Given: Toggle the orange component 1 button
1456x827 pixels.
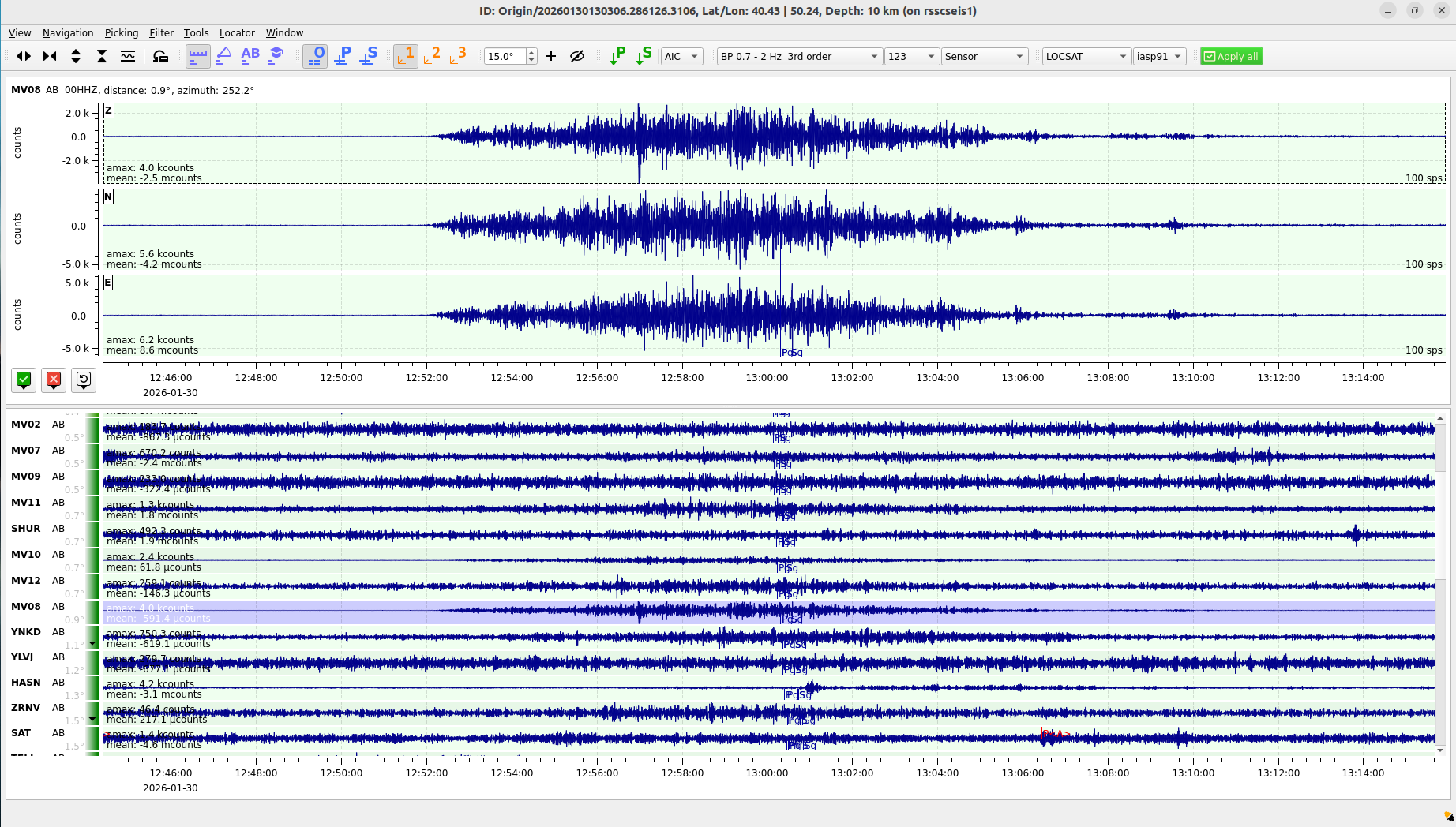Looking at the screenshot, I should (406, 56).
